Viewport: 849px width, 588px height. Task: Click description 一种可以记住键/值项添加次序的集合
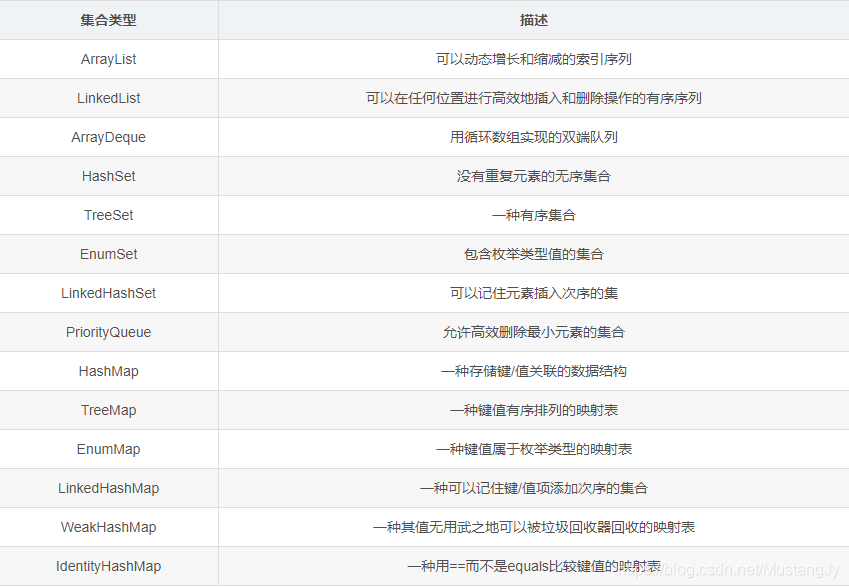(533, 488)
